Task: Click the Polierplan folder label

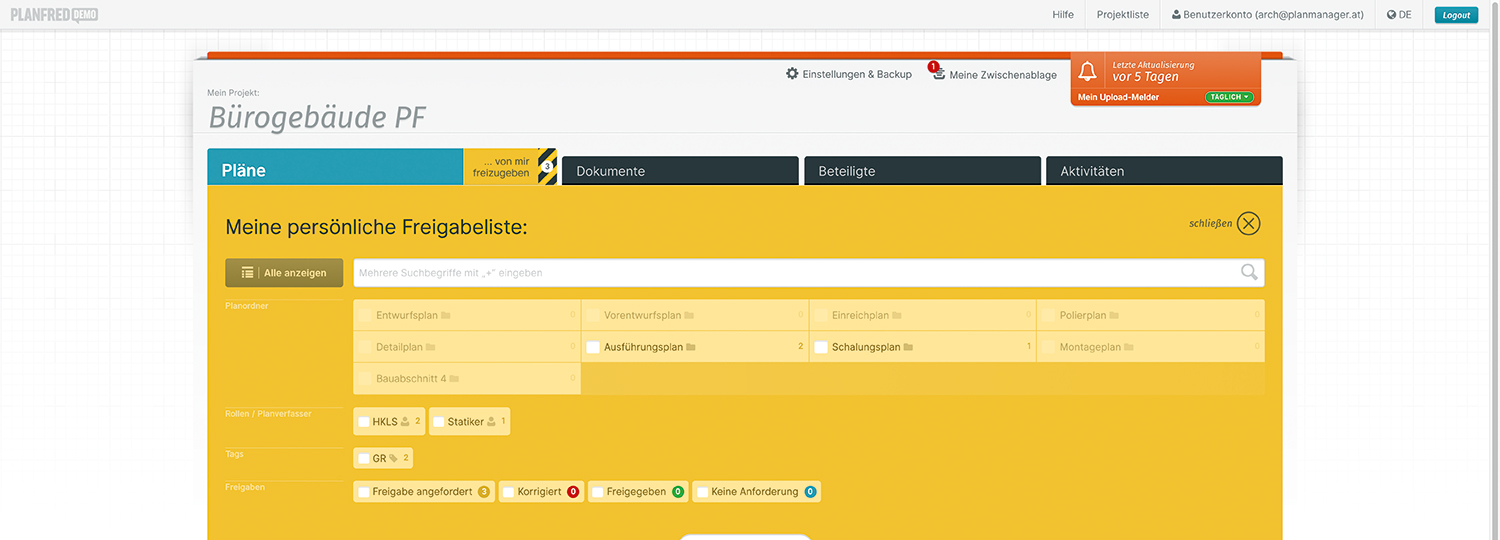Action: coord(1083,315)
